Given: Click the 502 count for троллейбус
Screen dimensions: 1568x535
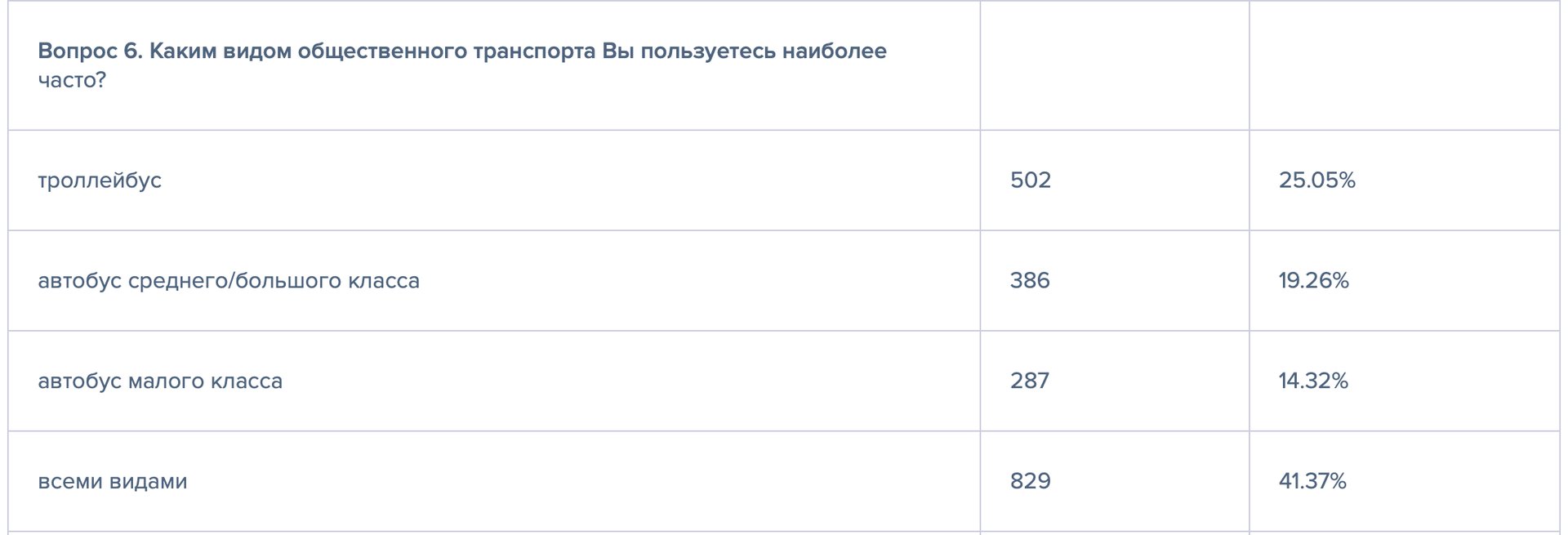Looking at the screenshot, I should 1030,181.
